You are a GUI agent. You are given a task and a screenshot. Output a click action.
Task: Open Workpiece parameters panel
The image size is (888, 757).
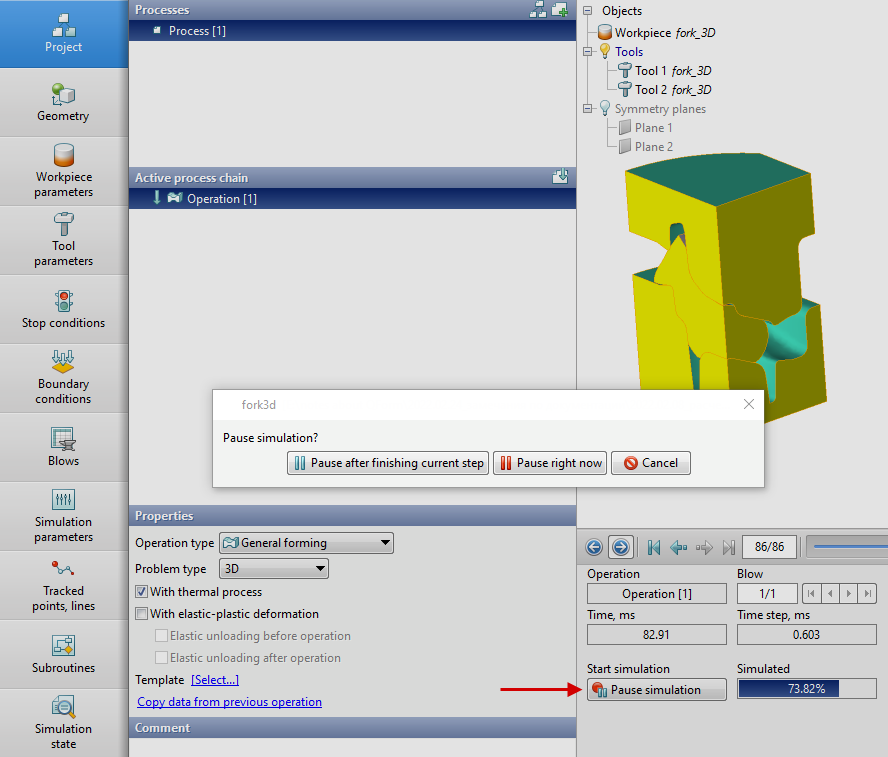63,171
